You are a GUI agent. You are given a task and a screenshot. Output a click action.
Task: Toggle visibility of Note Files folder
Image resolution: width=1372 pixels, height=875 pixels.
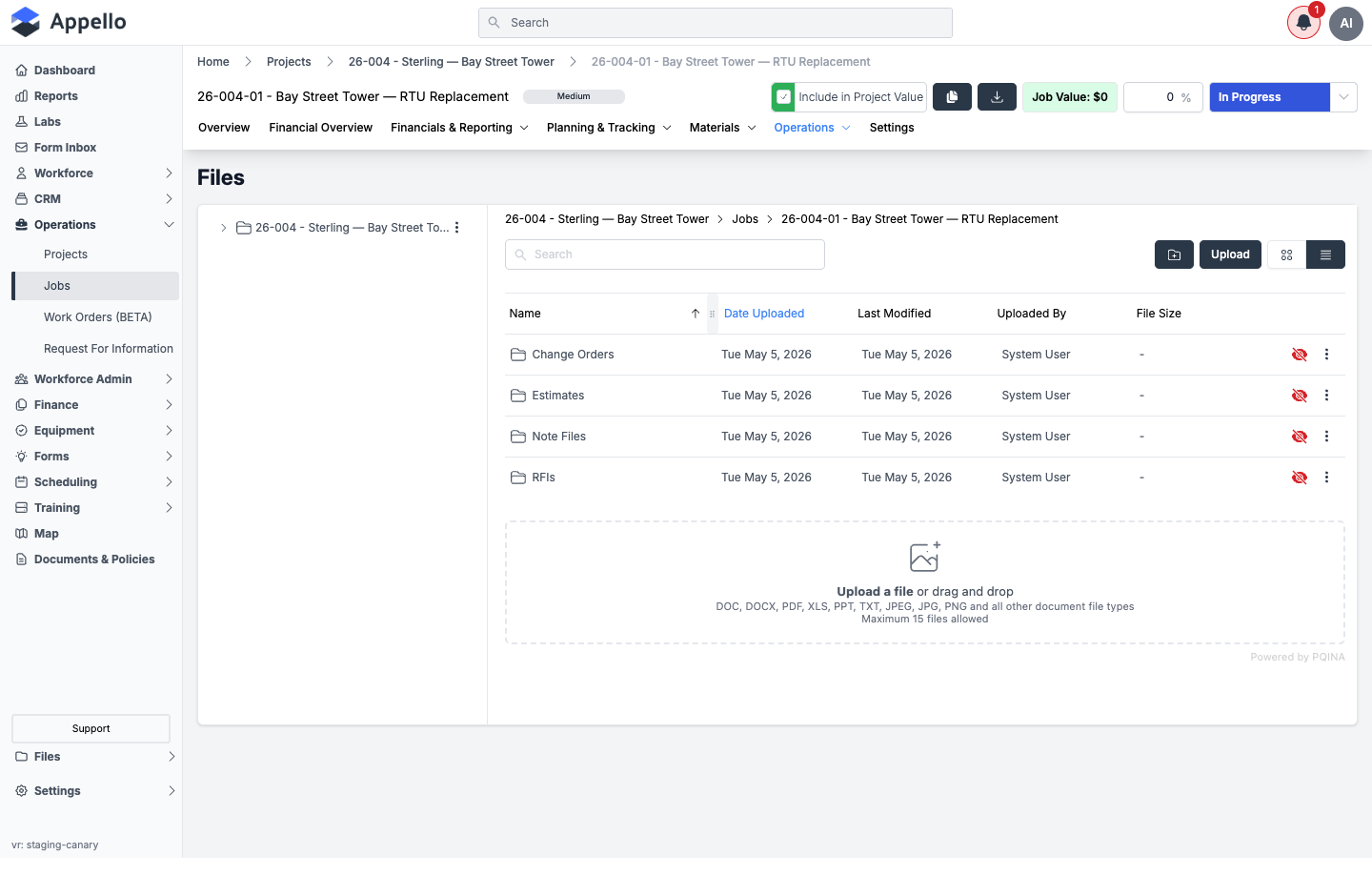click(1300, 437)
